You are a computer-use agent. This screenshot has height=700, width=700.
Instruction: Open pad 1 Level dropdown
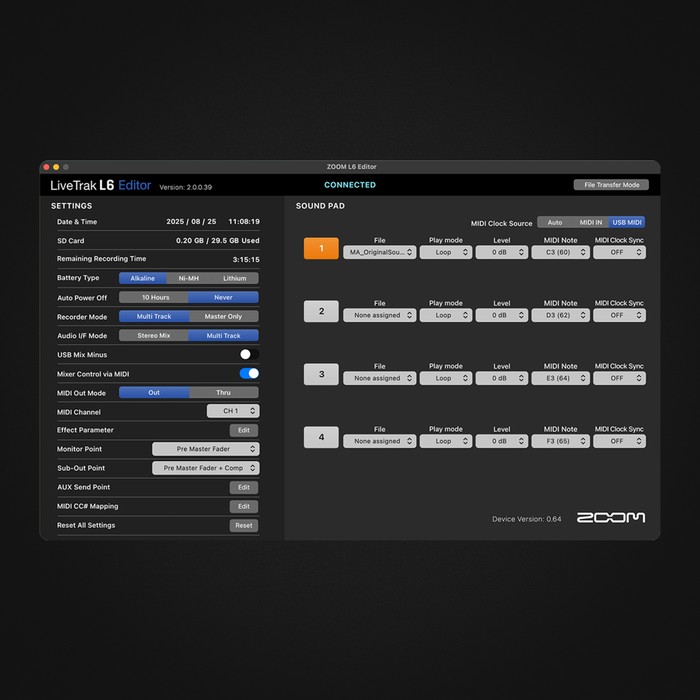[501, 252]
